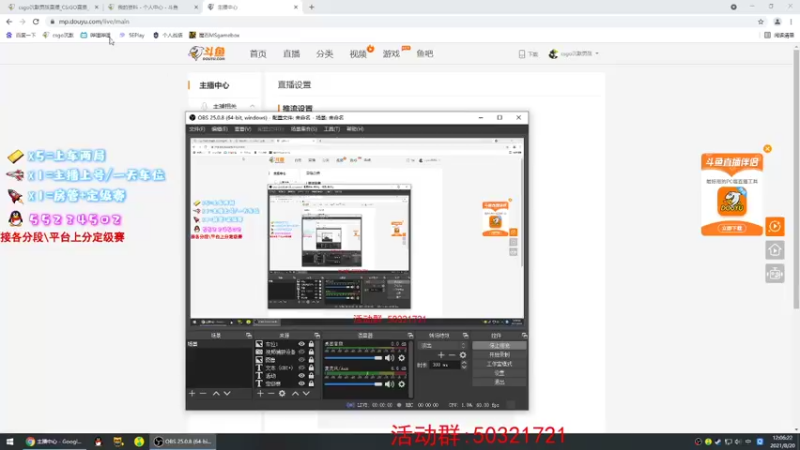Bookmark this page with star icon
Screen dimensions: 800x450
pos(761,21)
